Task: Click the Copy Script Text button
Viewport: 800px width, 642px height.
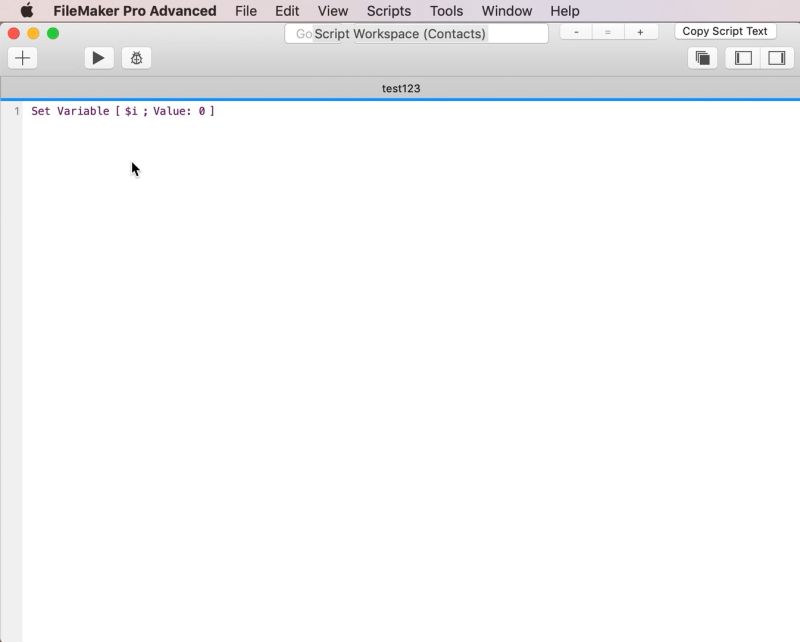Action: [x=725, y=31]
